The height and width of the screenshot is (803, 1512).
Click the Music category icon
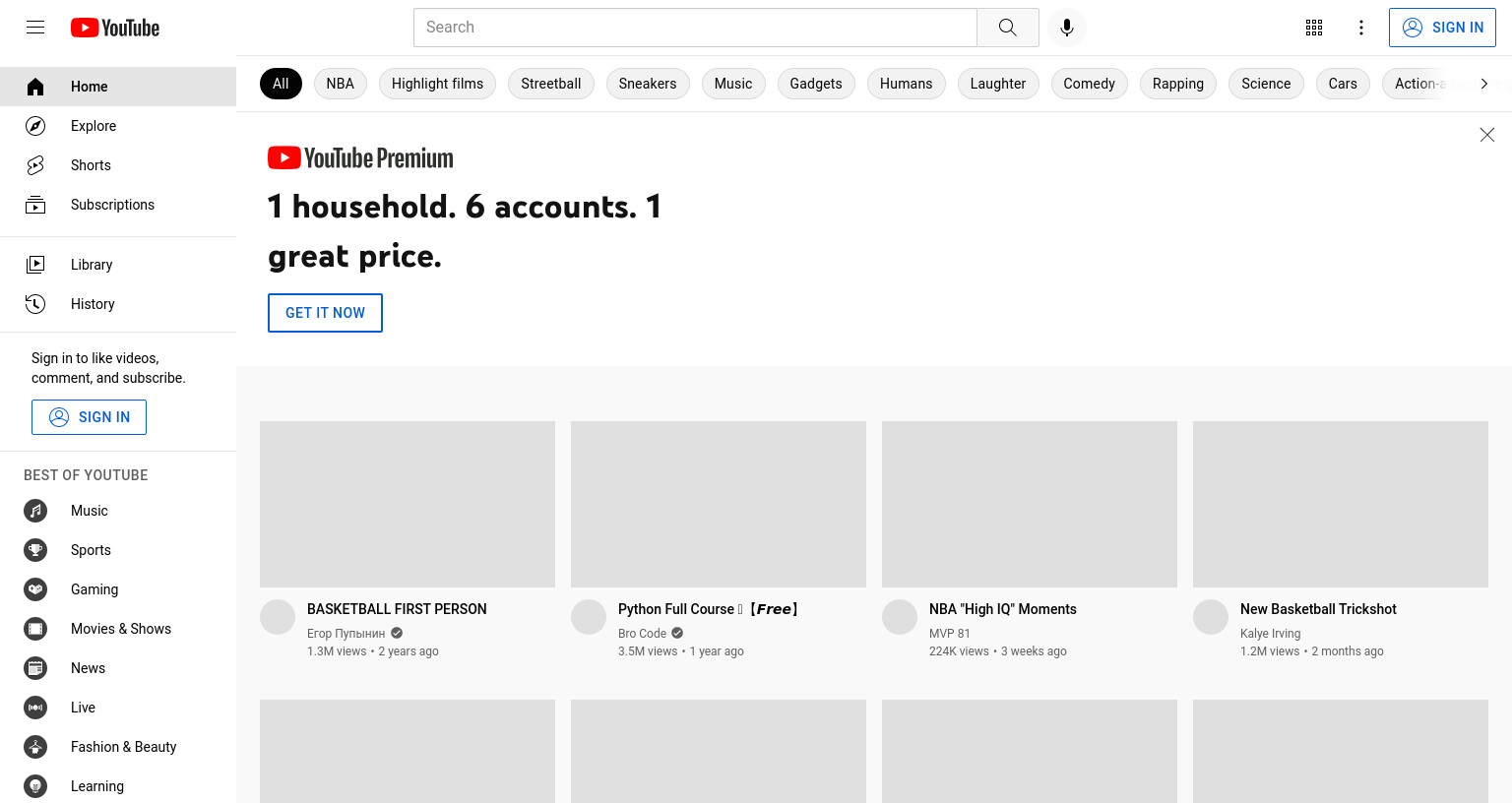[x=35, y=511]
